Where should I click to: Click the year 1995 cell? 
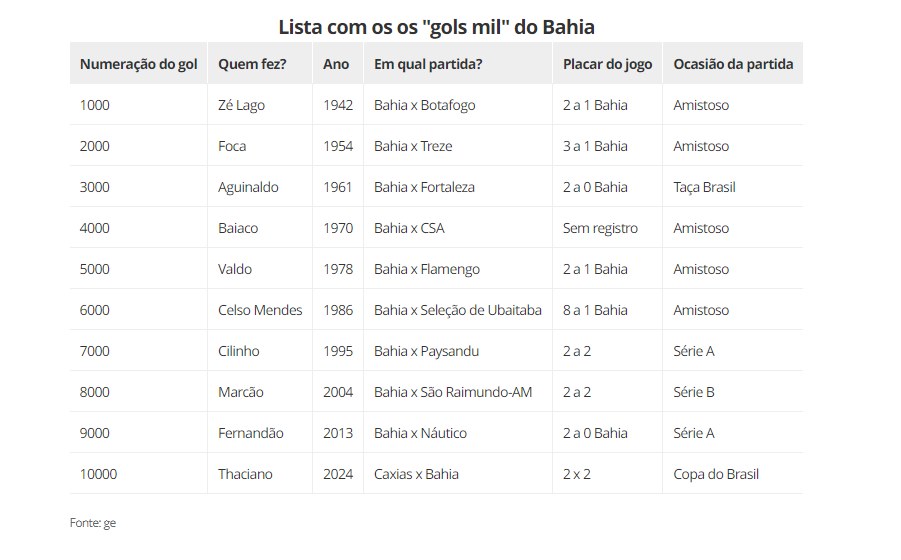point(338,351)
